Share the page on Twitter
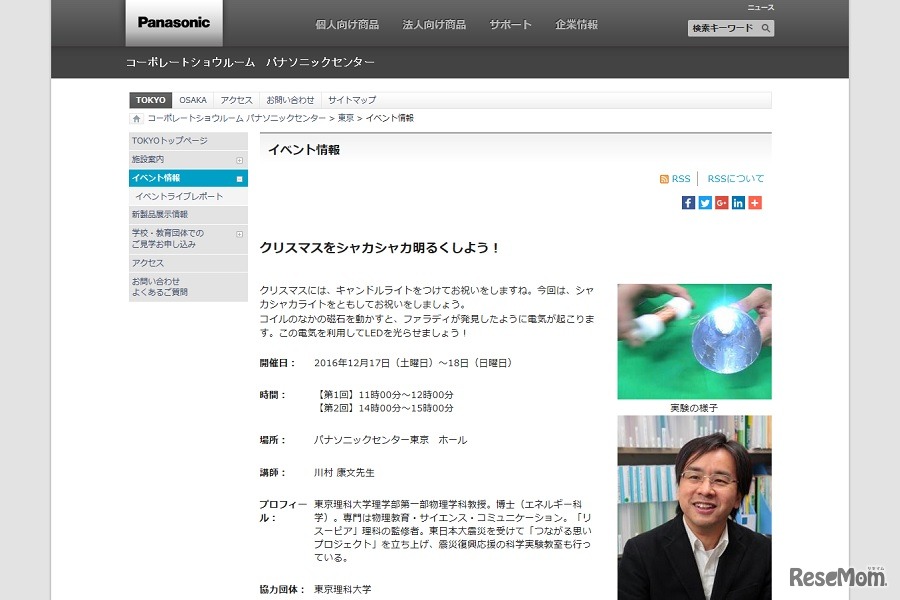The height and width of the screenshot is (600, 900). click(x=705, y=203)
